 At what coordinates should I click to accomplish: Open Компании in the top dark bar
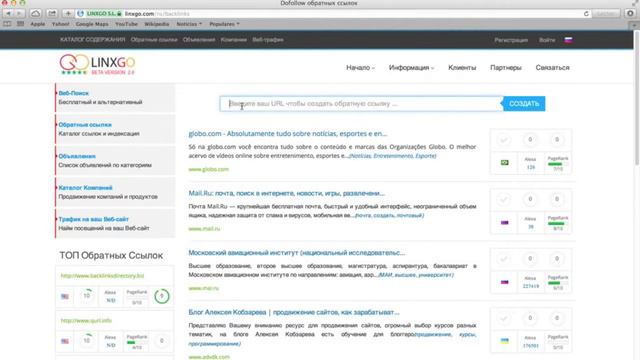[233, 40]
